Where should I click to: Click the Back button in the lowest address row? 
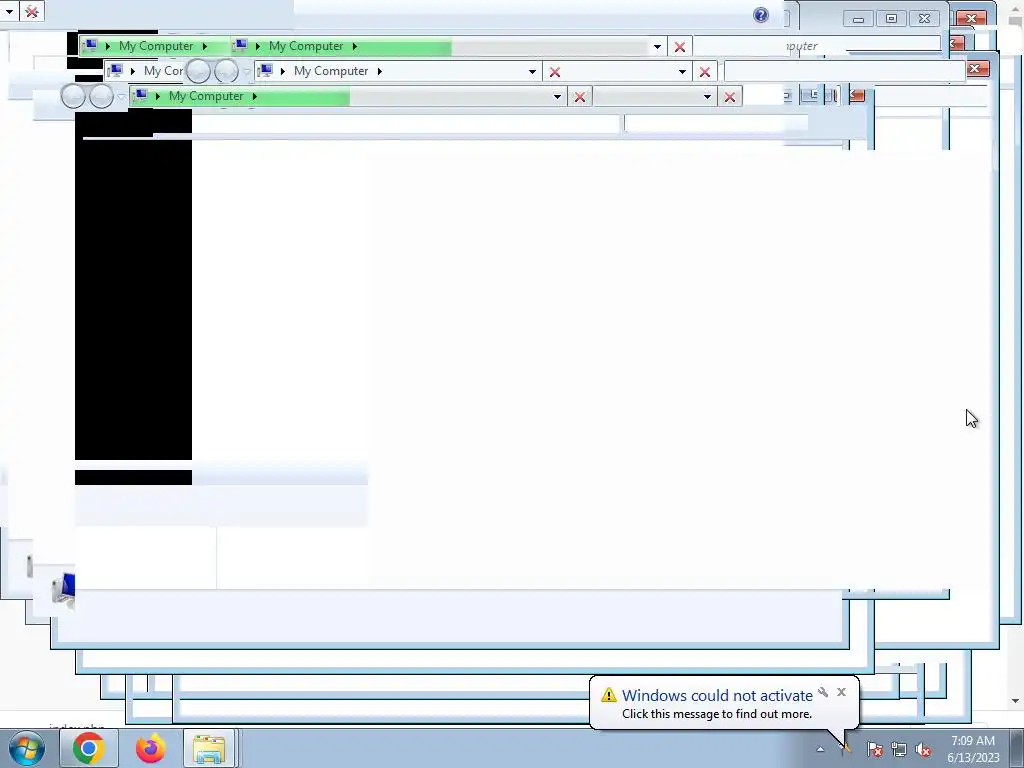point(73,96)
